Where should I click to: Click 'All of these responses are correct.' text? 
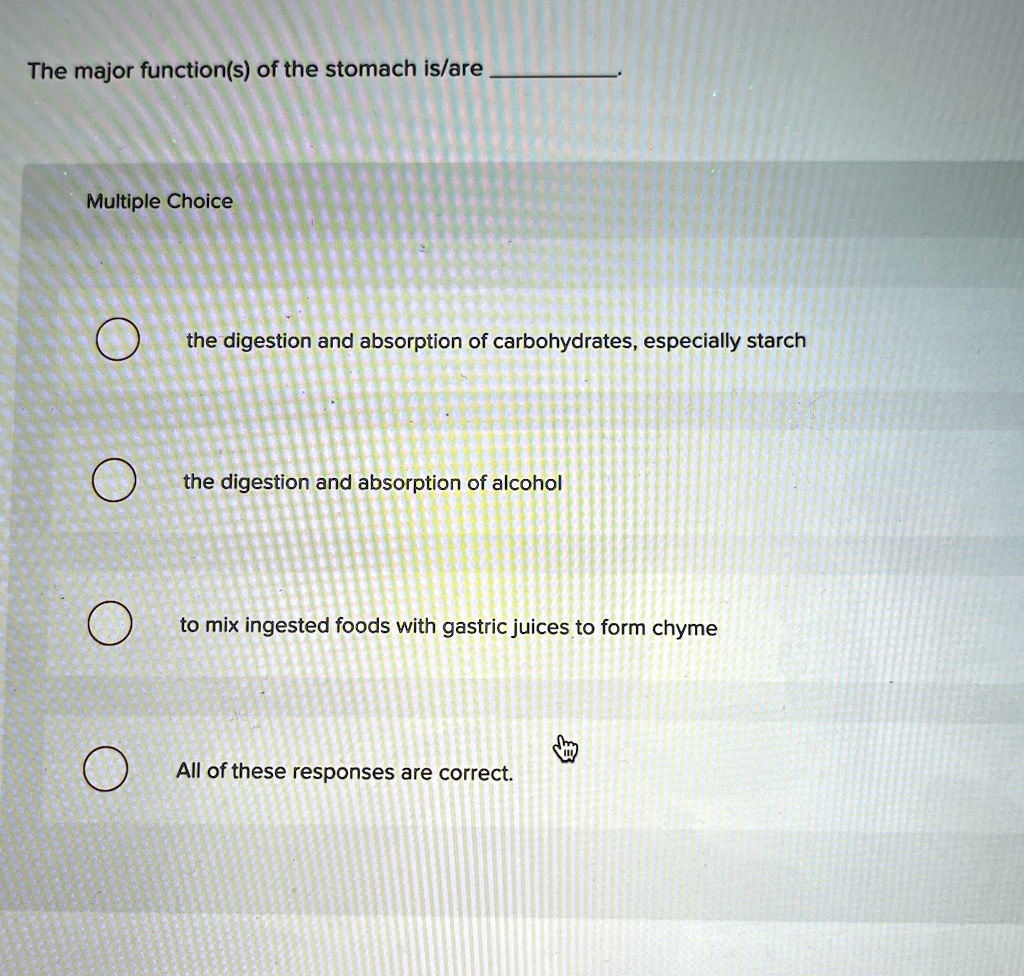click(x=344, y=772)
